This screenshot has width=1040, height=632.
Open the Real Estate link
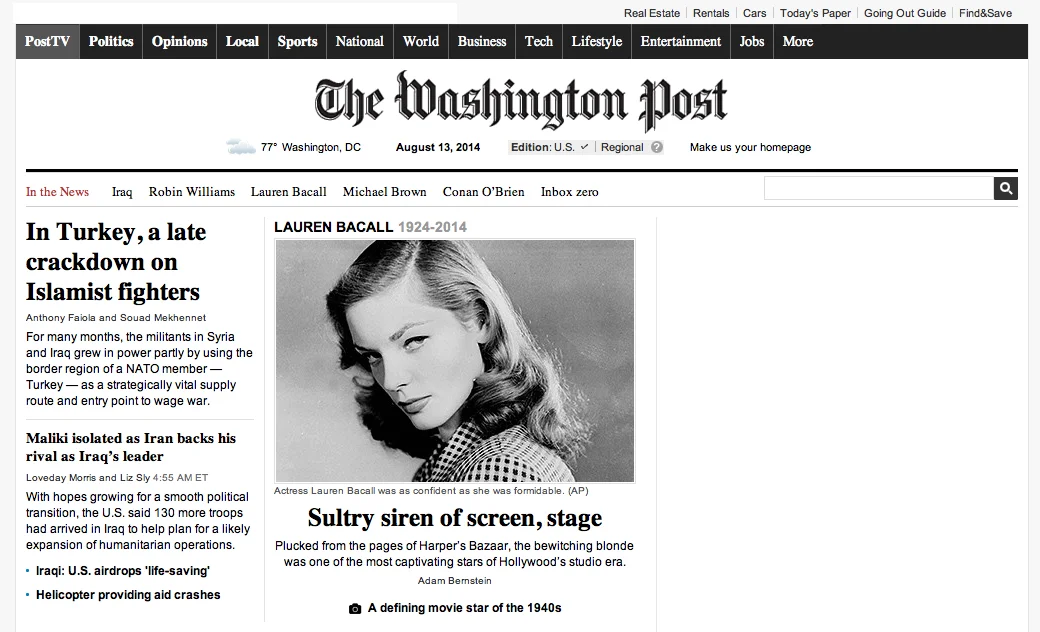(652, 13)
